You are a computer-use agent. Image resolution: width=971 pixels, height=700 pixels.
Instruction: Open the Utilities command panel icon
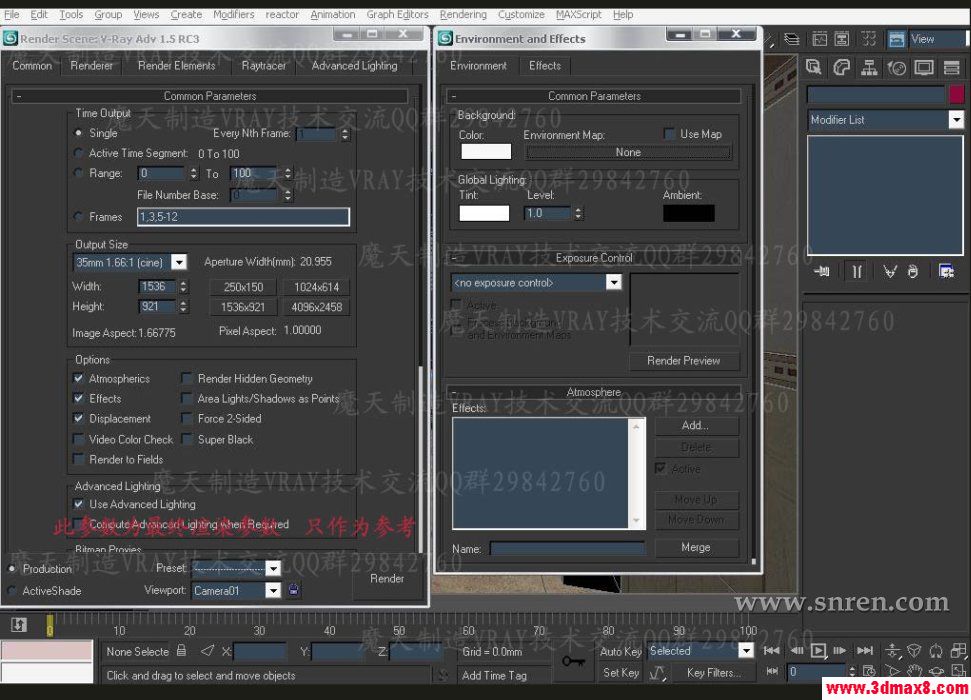pos(952,67)
